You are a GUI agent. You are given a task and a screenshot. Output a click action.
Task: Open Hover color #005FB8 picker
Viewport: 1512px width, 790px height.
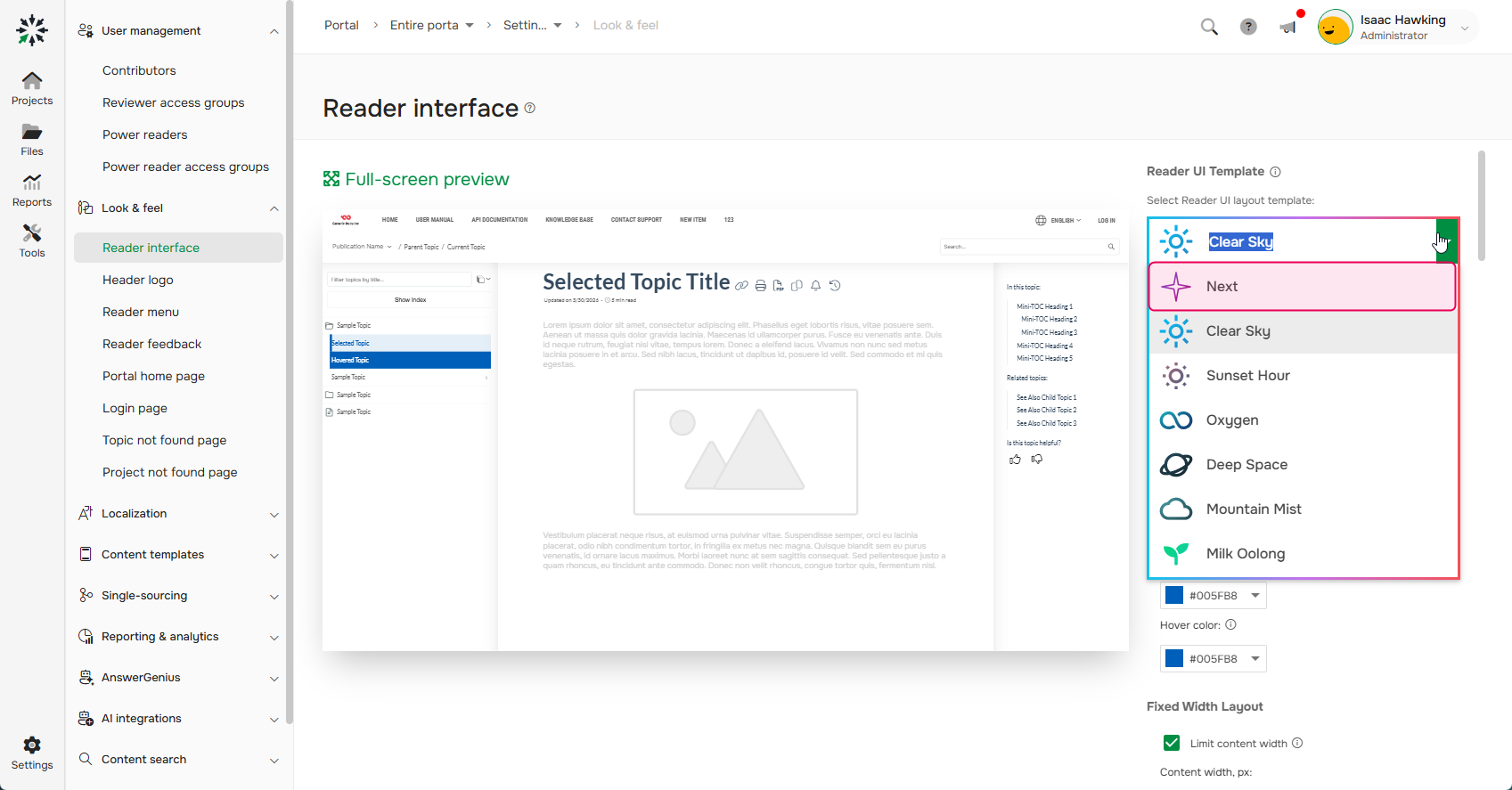1213,658
